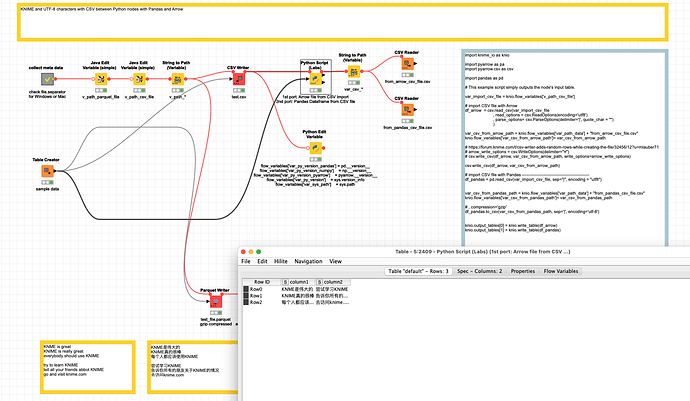
Task: Click the 'check file separator for Windows or Mac' label
Action: tap(48, 94)
